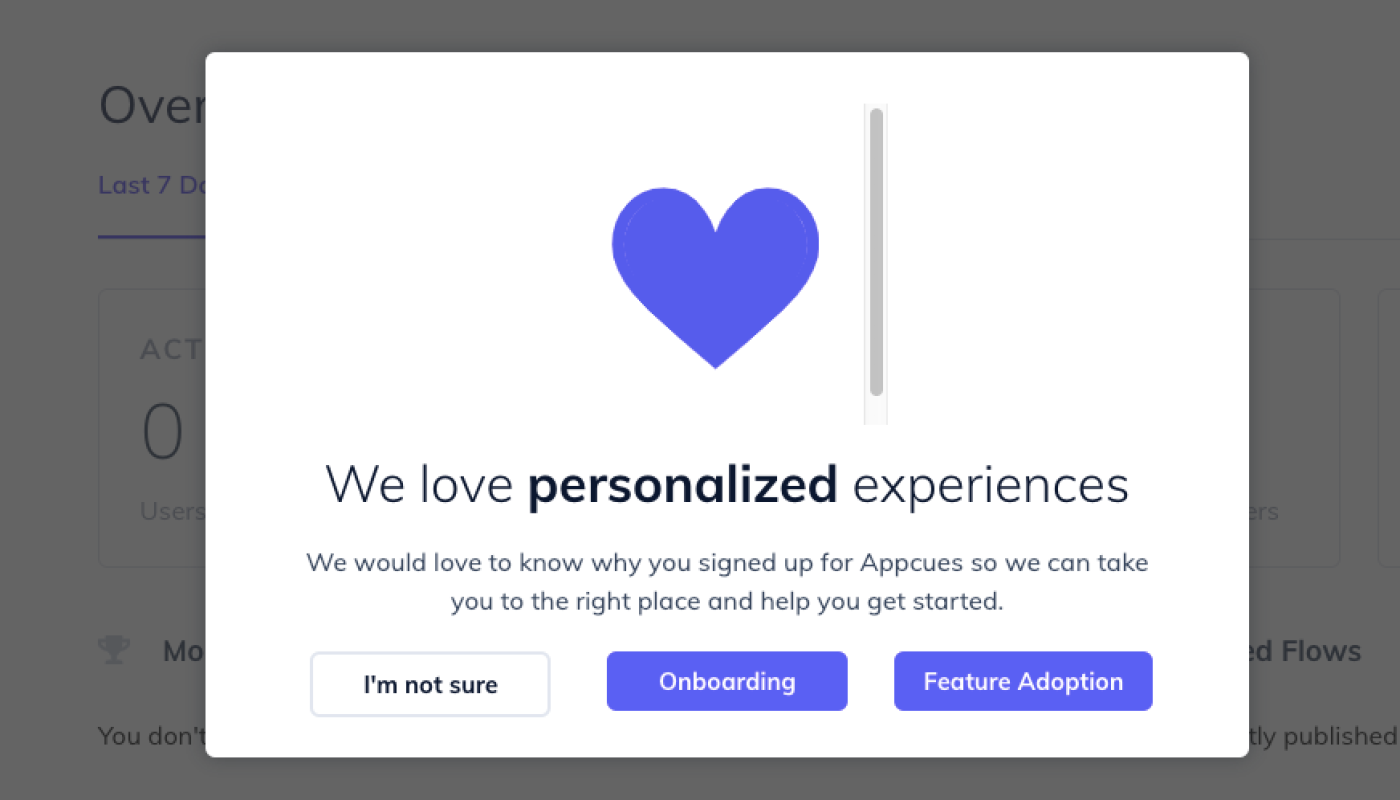Image resolution: width=1400 pixels, height=800 pixels.
Task: Click the dimmed trophy icon
Action: coord(114,651)
